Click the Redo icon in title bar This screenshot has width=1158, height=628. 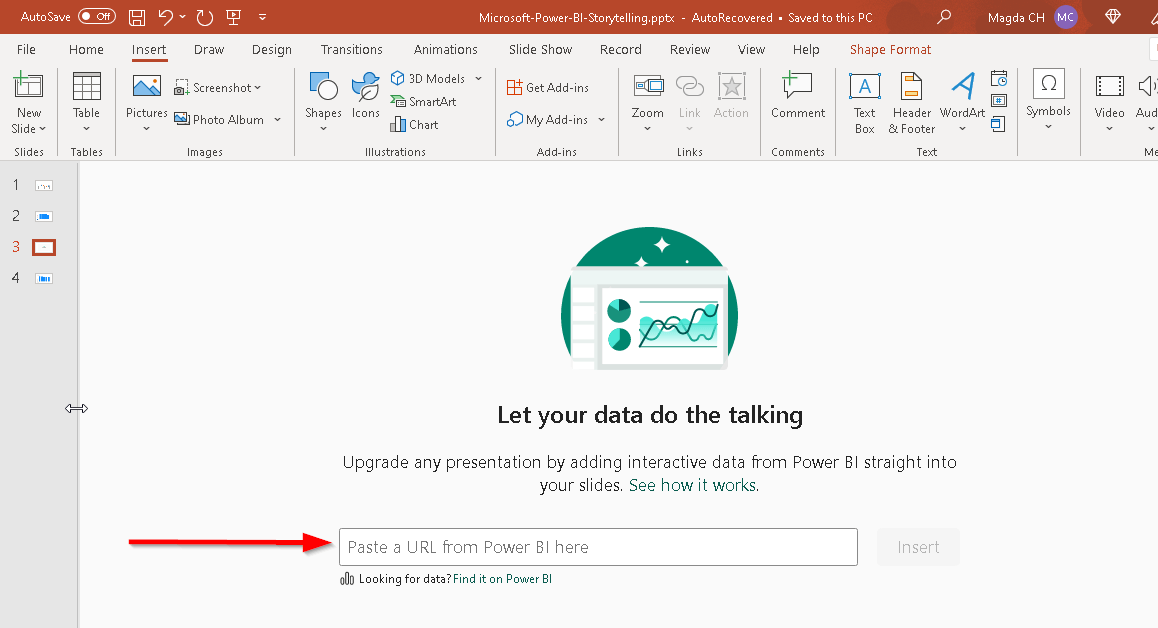[x=205, y=17]
